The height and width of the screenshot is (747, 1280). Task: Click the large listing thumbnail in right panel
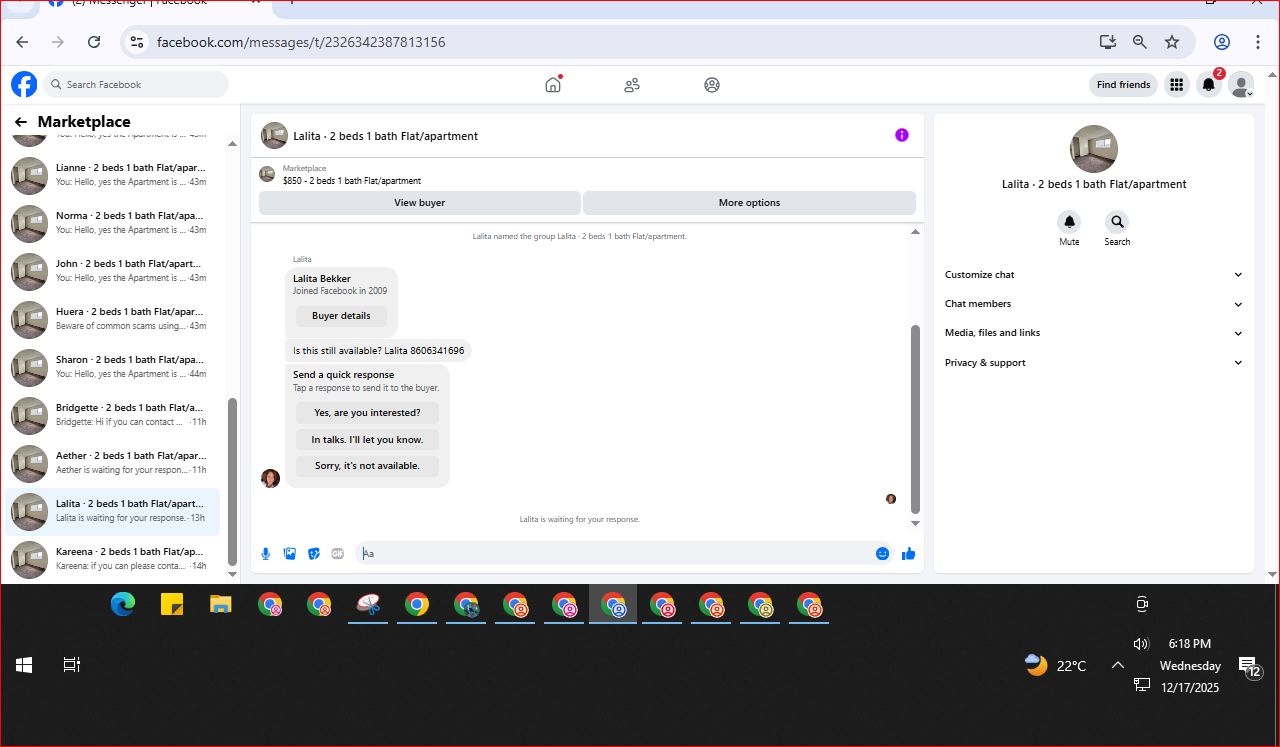tap(1094, 149)
